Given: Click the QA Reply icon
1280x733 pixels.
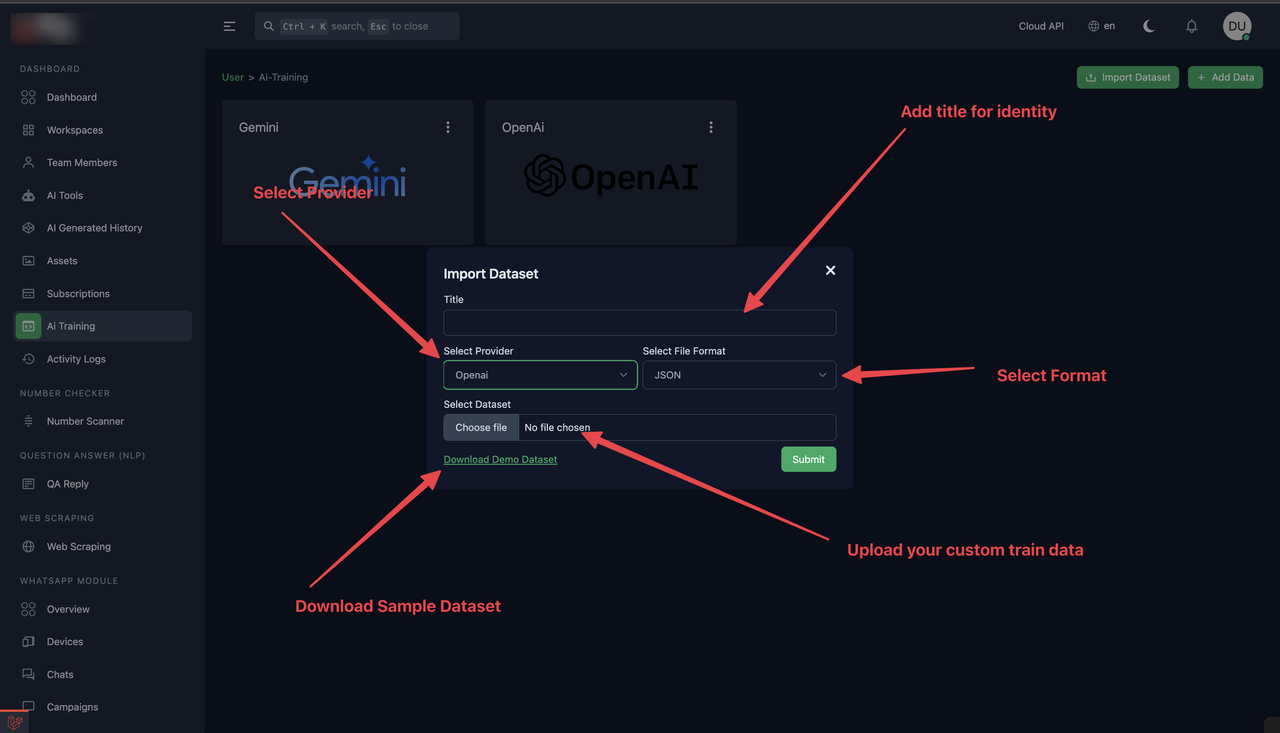Looking at the screenshot, I should click(x=28, y=484).
